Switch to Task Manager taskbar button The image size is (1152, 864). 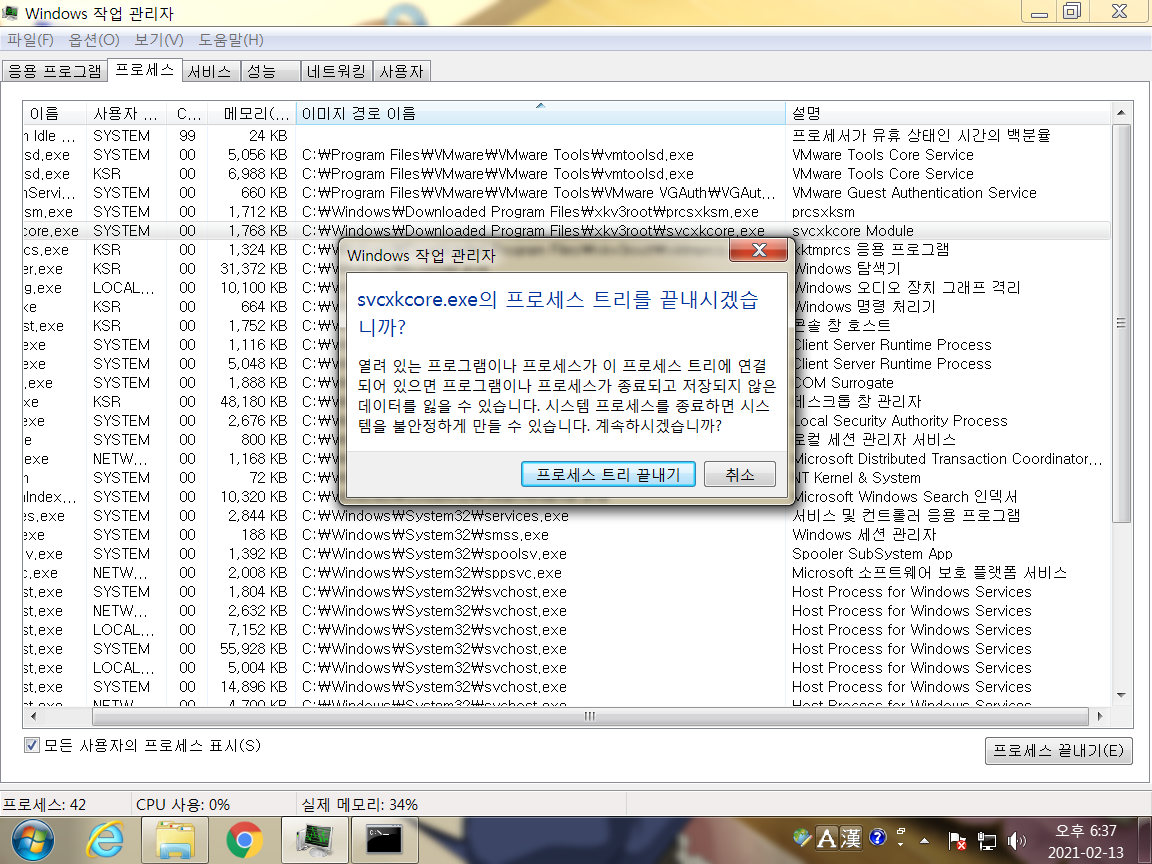pyautogui.click(x=314, y=840)
